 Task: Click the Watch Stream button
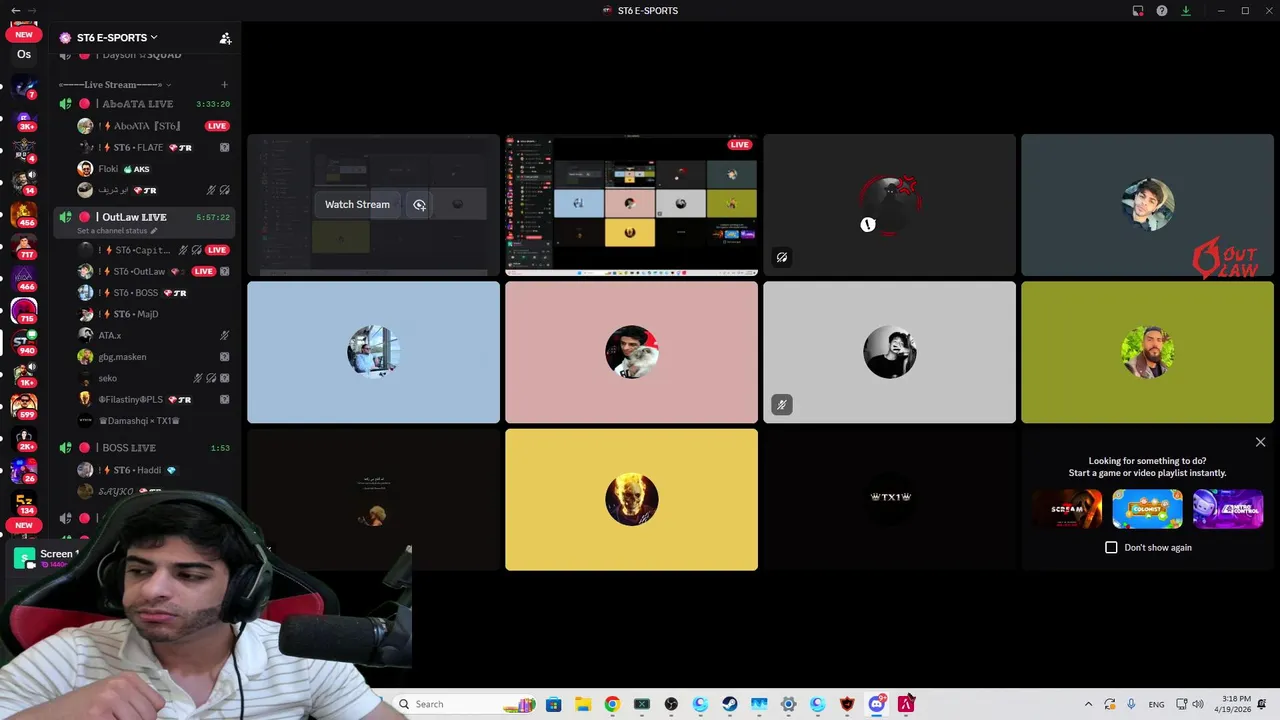click(x=357, y=205)
